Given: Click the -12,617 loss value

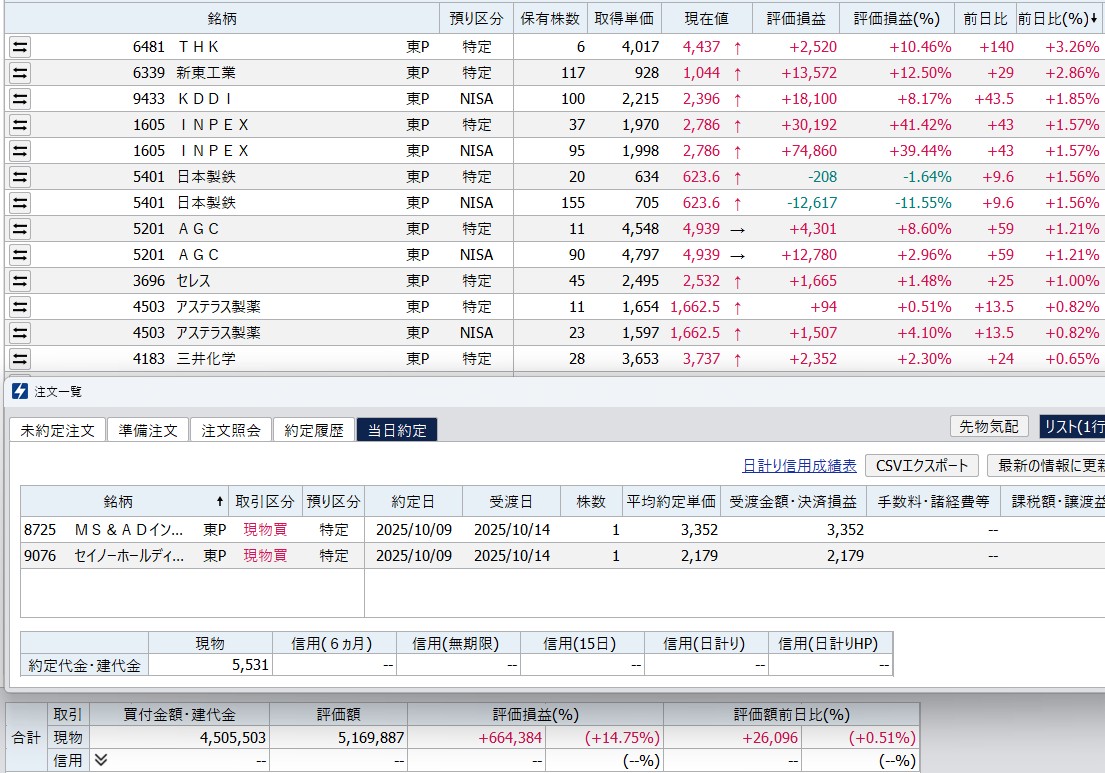Looking at the screenshot, I should click(x=812, y=204).
